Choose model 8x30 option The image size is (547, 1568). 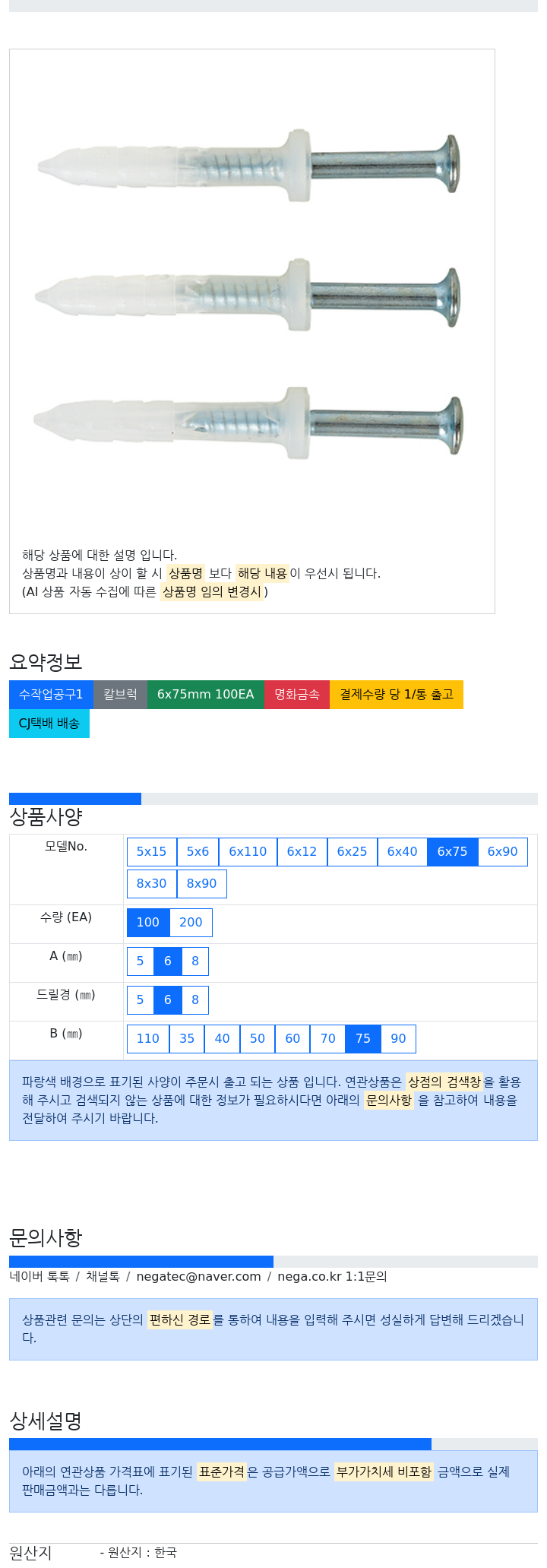click(151, 884)
